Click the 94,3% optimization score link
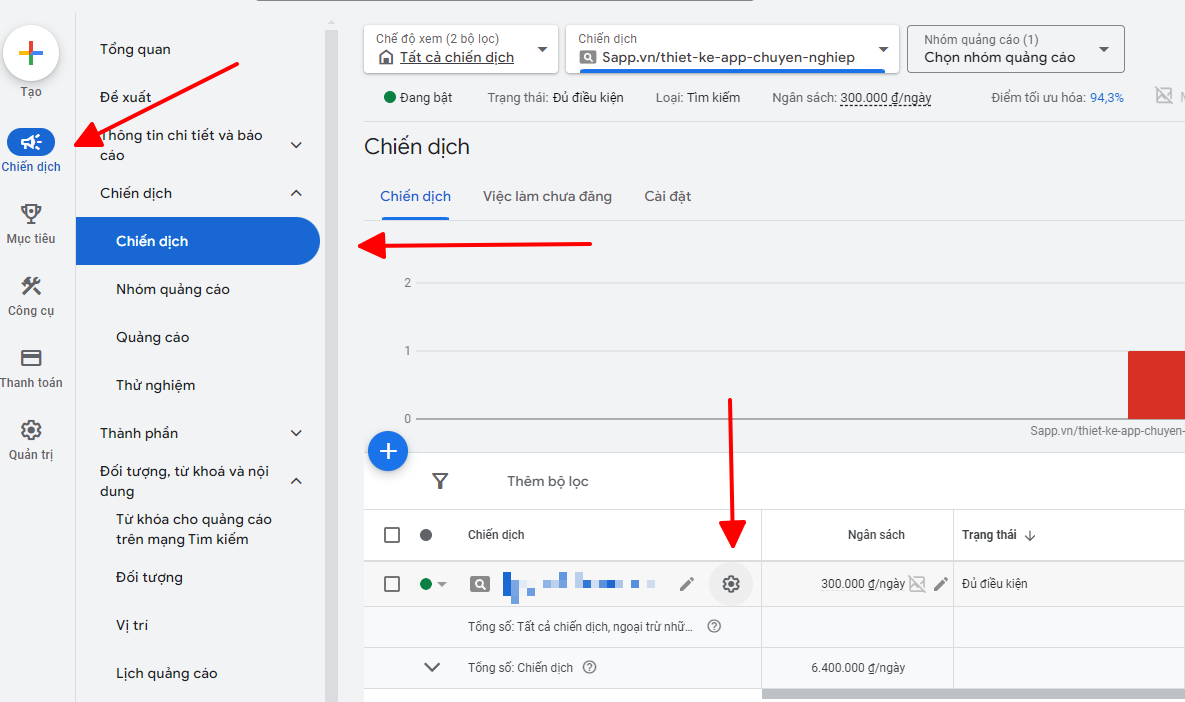This screenshot has width=1185, height=702. coord(1106,97)
